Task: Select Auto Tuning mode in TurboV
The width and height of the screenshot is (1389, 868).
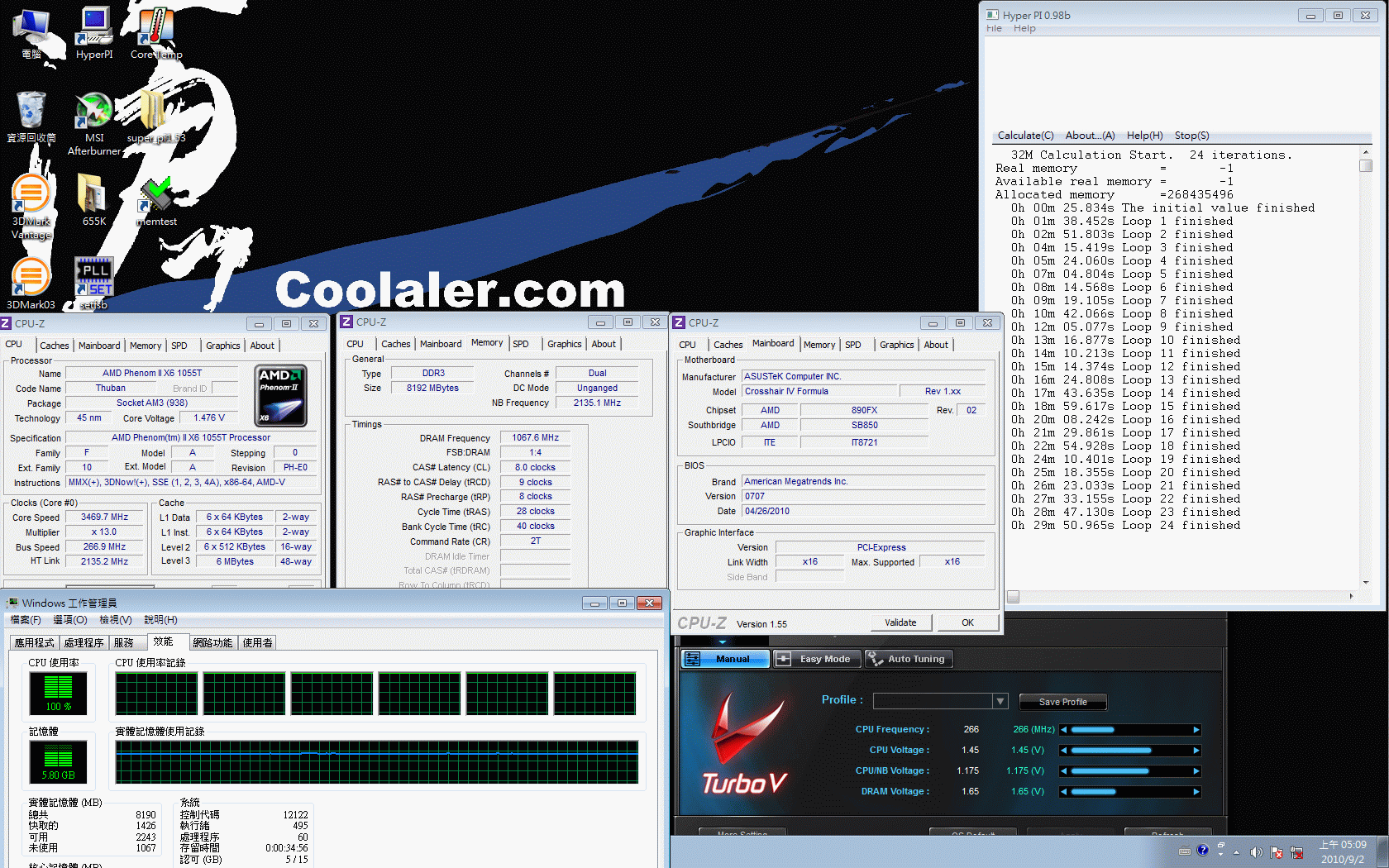Action: click(908, 659)
